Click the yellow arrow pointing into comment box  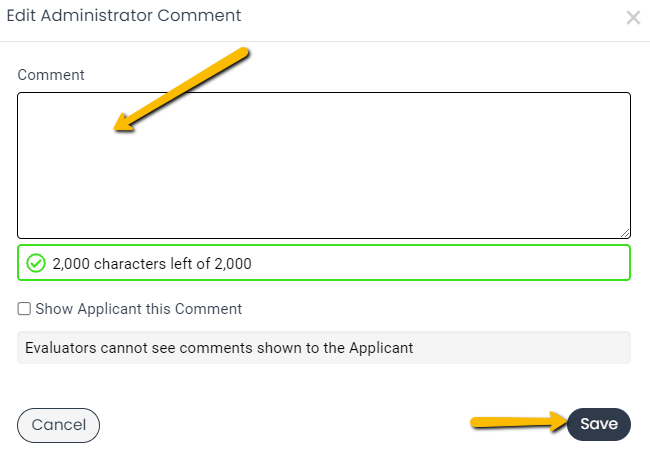(181, 90)
